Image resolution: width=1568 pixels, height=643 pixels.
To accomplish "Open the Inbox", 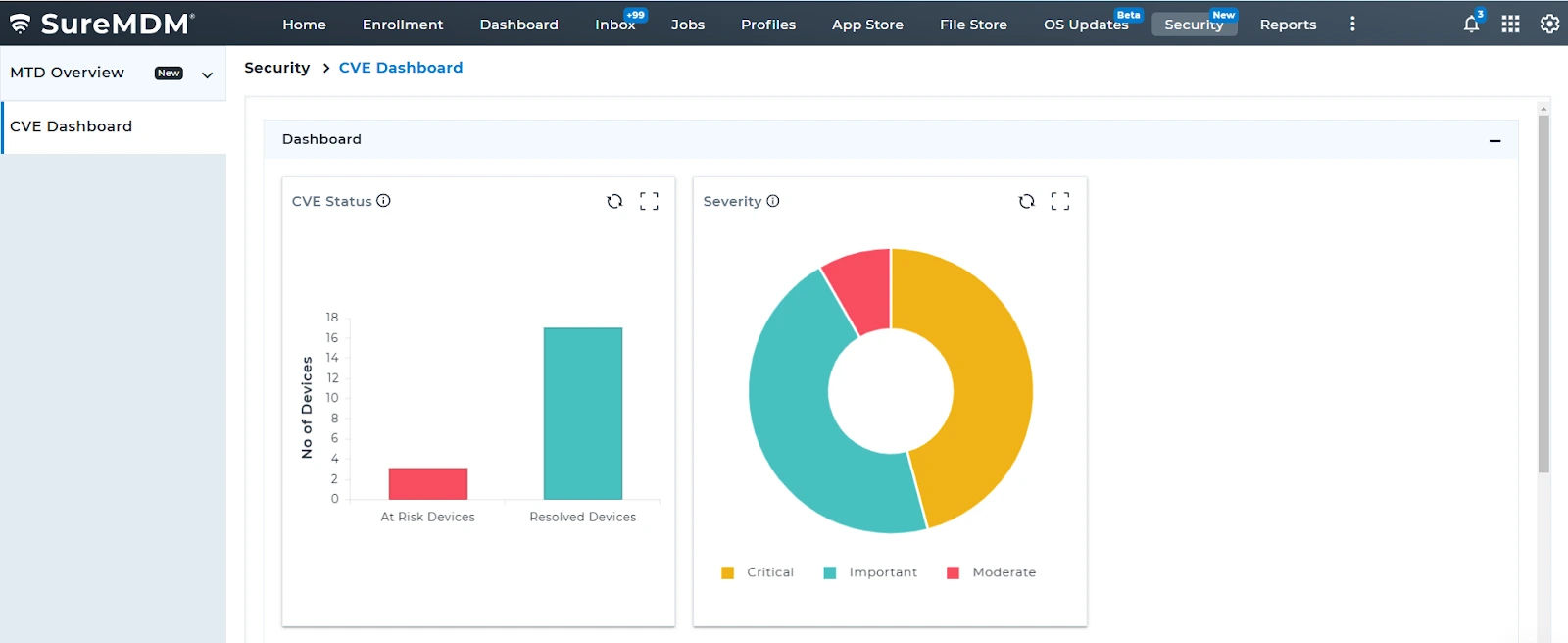I will [x=615, y=25].
